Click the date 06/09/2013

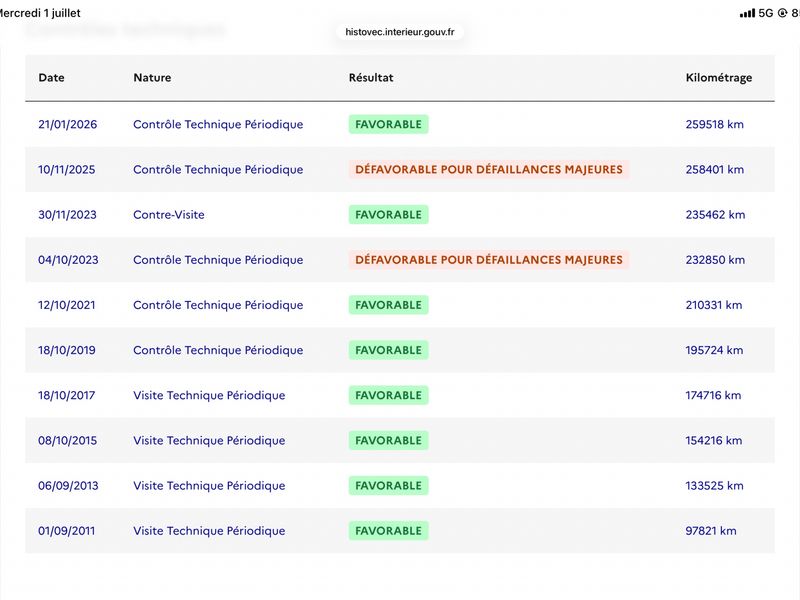click(68, 486)
